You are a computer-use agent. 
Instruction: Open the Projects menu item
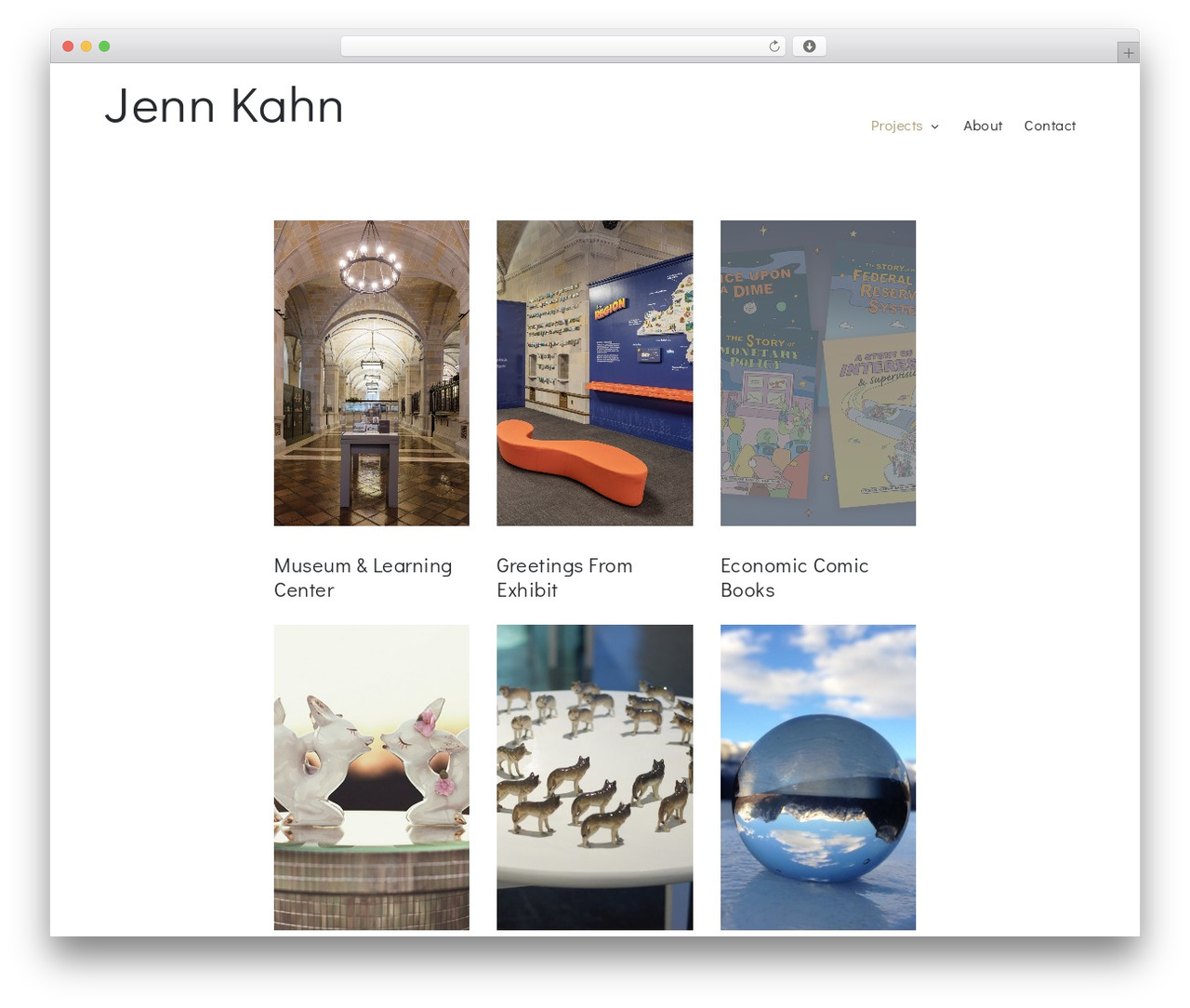point(896,126)
